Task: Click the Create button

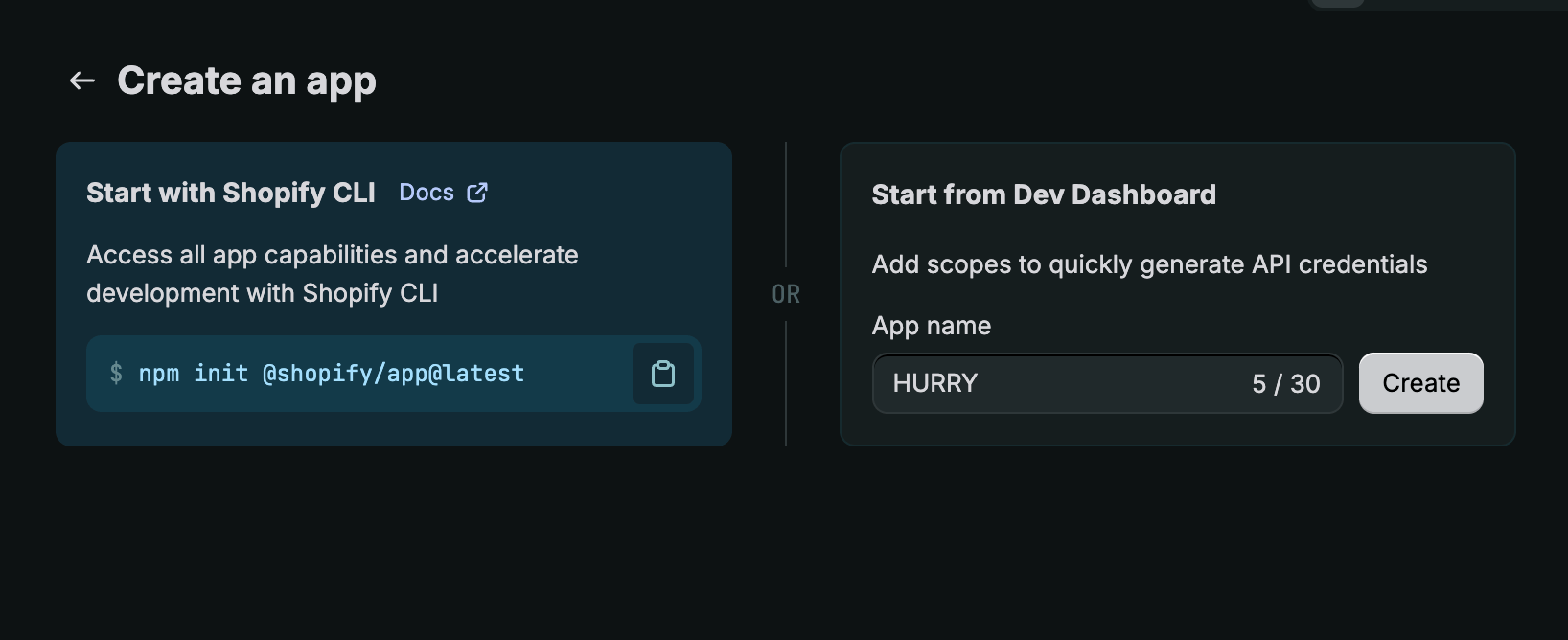Action: point(1421,383)
